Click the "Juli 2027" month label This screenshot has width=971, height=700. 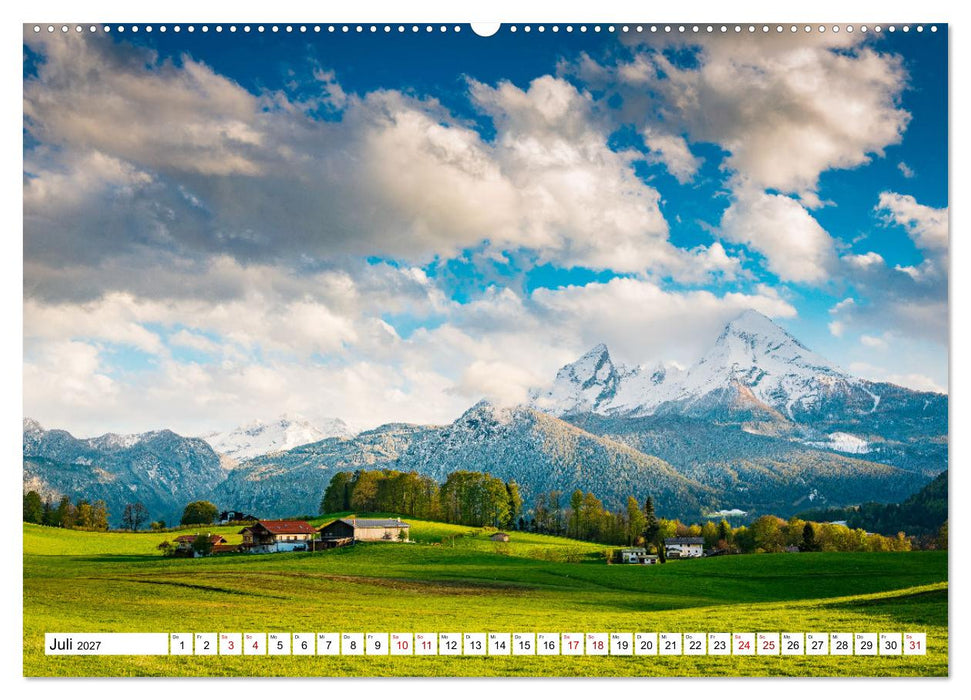[75, 645]
